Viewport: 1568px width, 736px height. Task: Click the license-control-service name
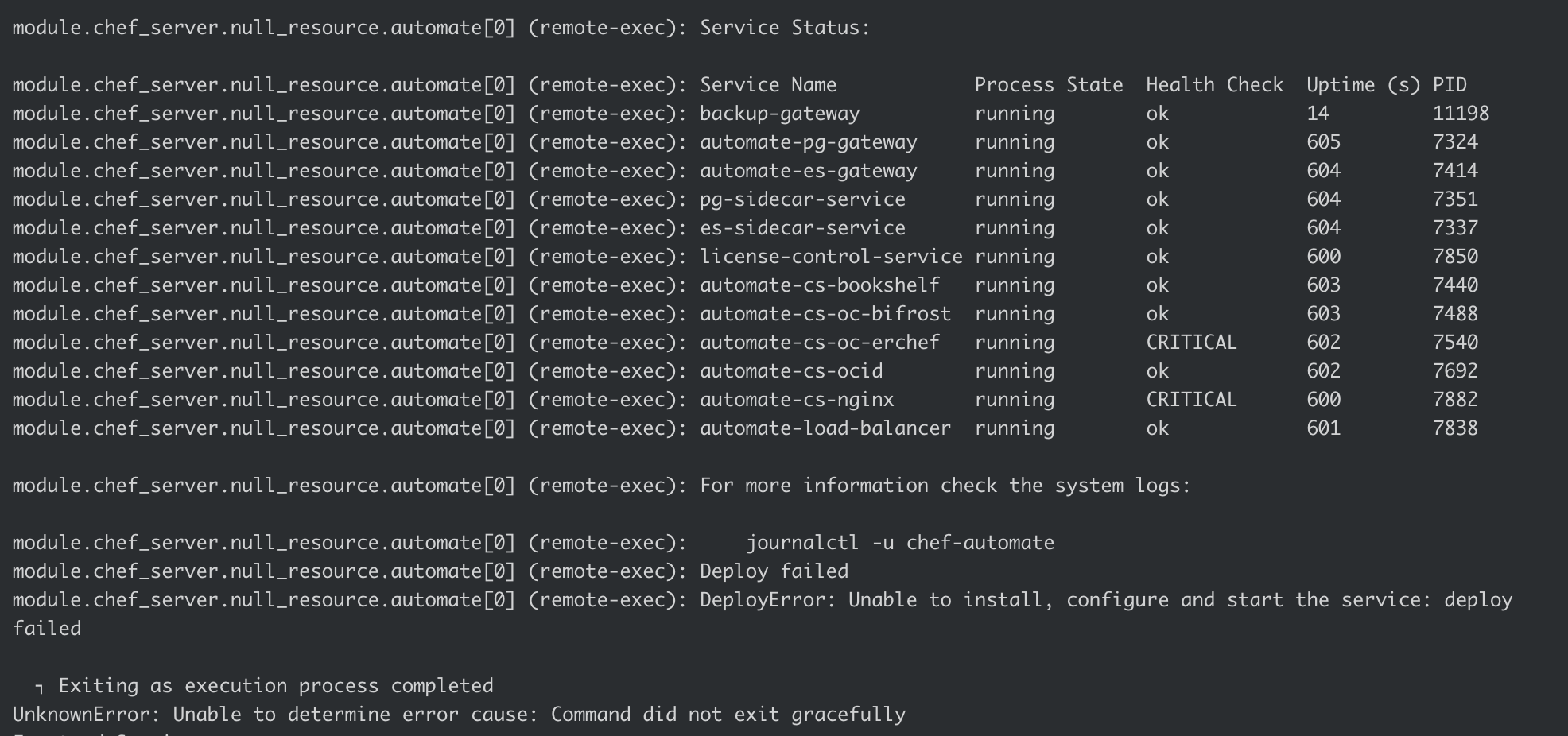pyautogui.click(x=831, y=257)
